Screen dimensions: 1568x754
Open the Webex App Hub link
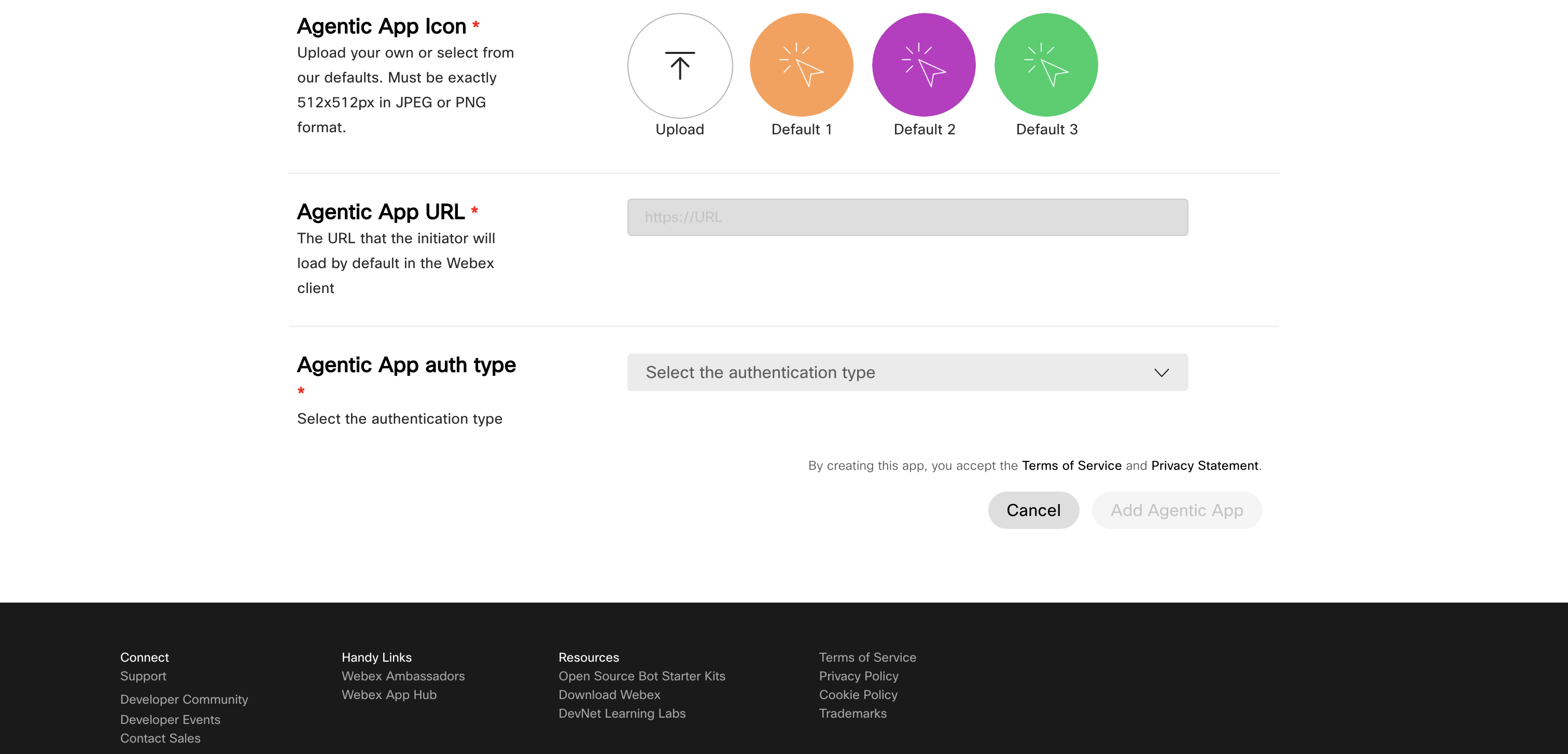388,694
